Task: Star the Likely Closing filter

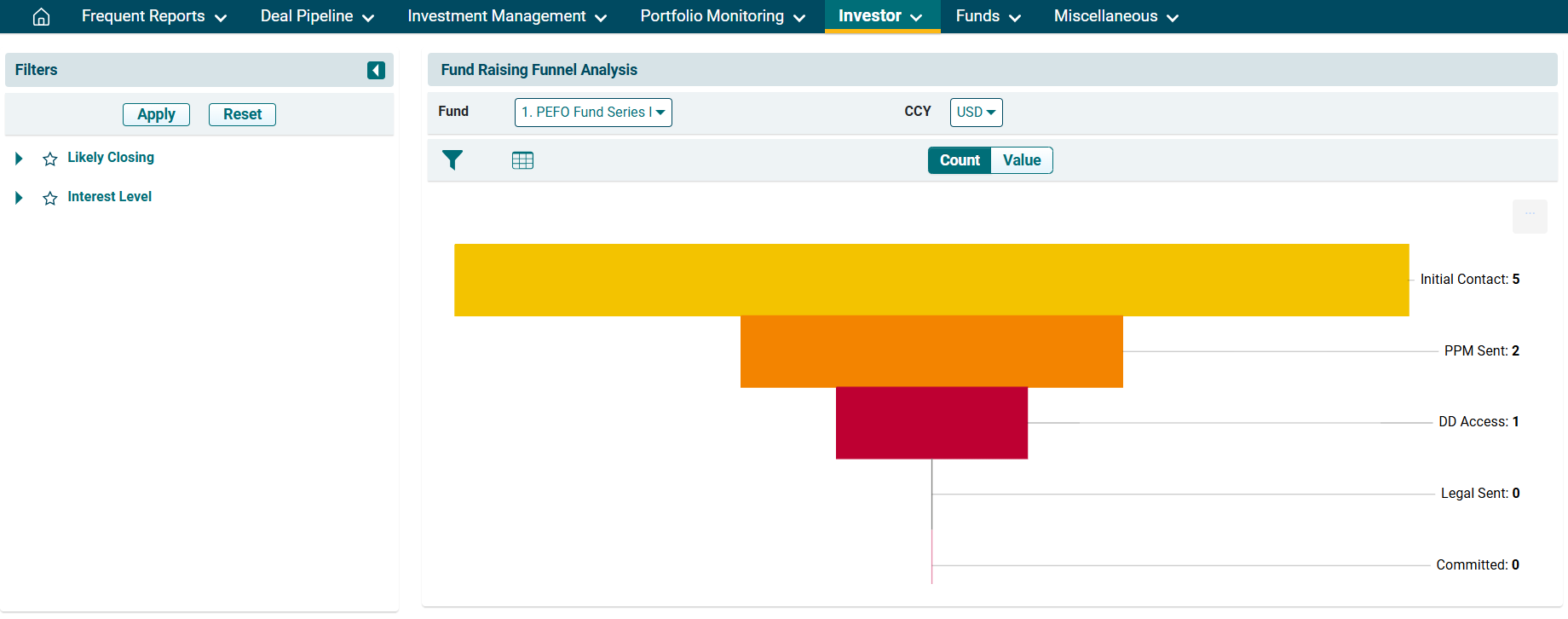Action: (x=50, y=159)
